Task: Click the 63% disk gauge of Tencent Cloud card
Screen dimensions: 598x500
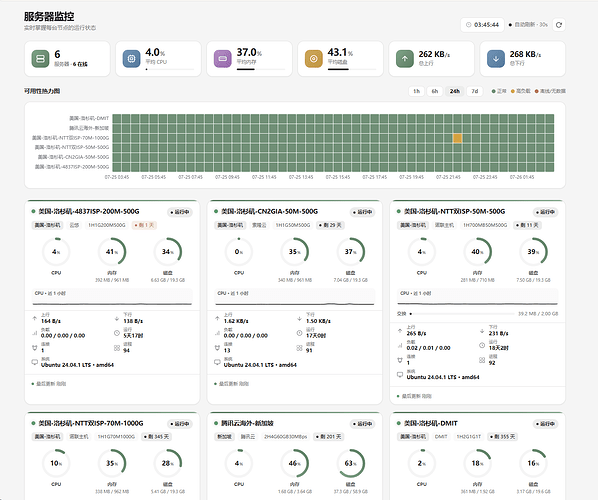Action: pos(350,463)
